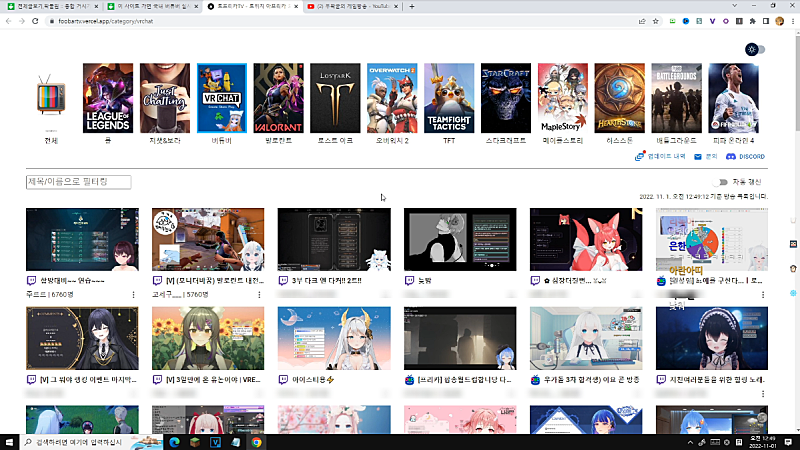This screenshot has height=450, width=800.
Task: Open the sunflower background stream thumbnail
Action: (x=208, y=338)
